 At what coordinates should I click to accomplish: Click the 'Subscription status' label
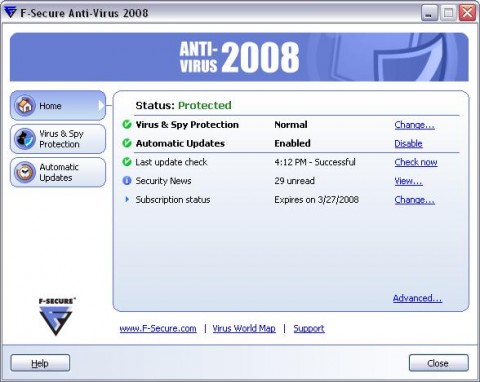click(x=173, y=200)
